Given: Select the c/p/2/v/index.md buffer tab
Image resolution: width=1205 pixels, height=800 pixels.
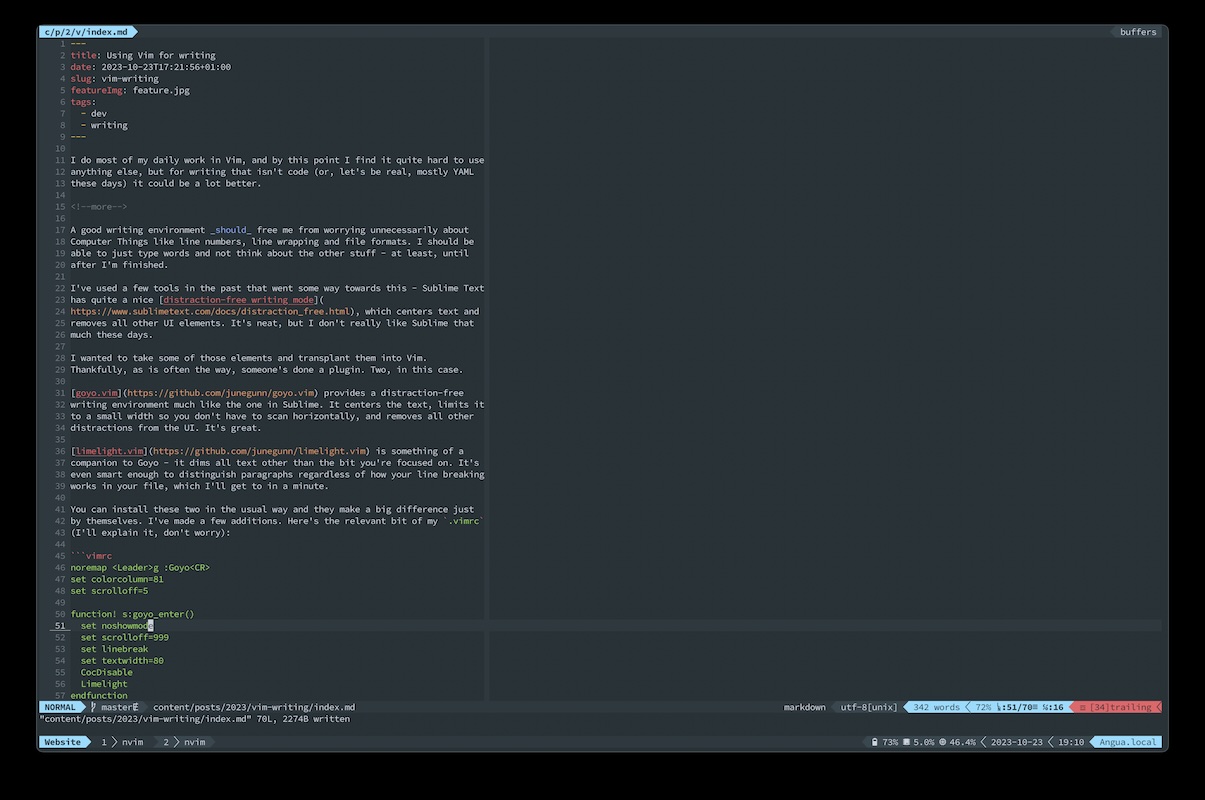Looking at the screenshot, I should tap(86, 32).
